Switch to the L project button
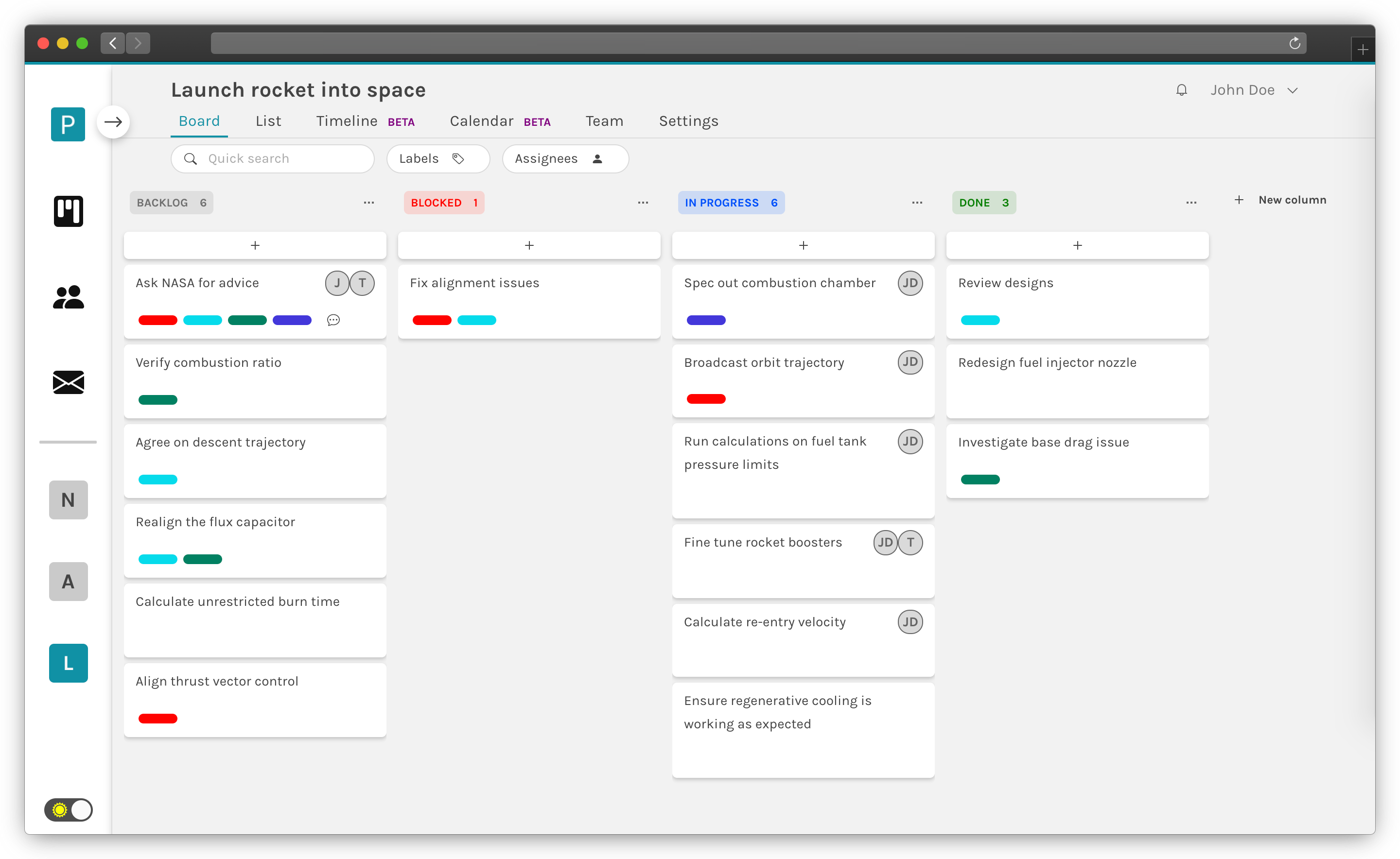The image size is (1400, 859). [68, 663]
